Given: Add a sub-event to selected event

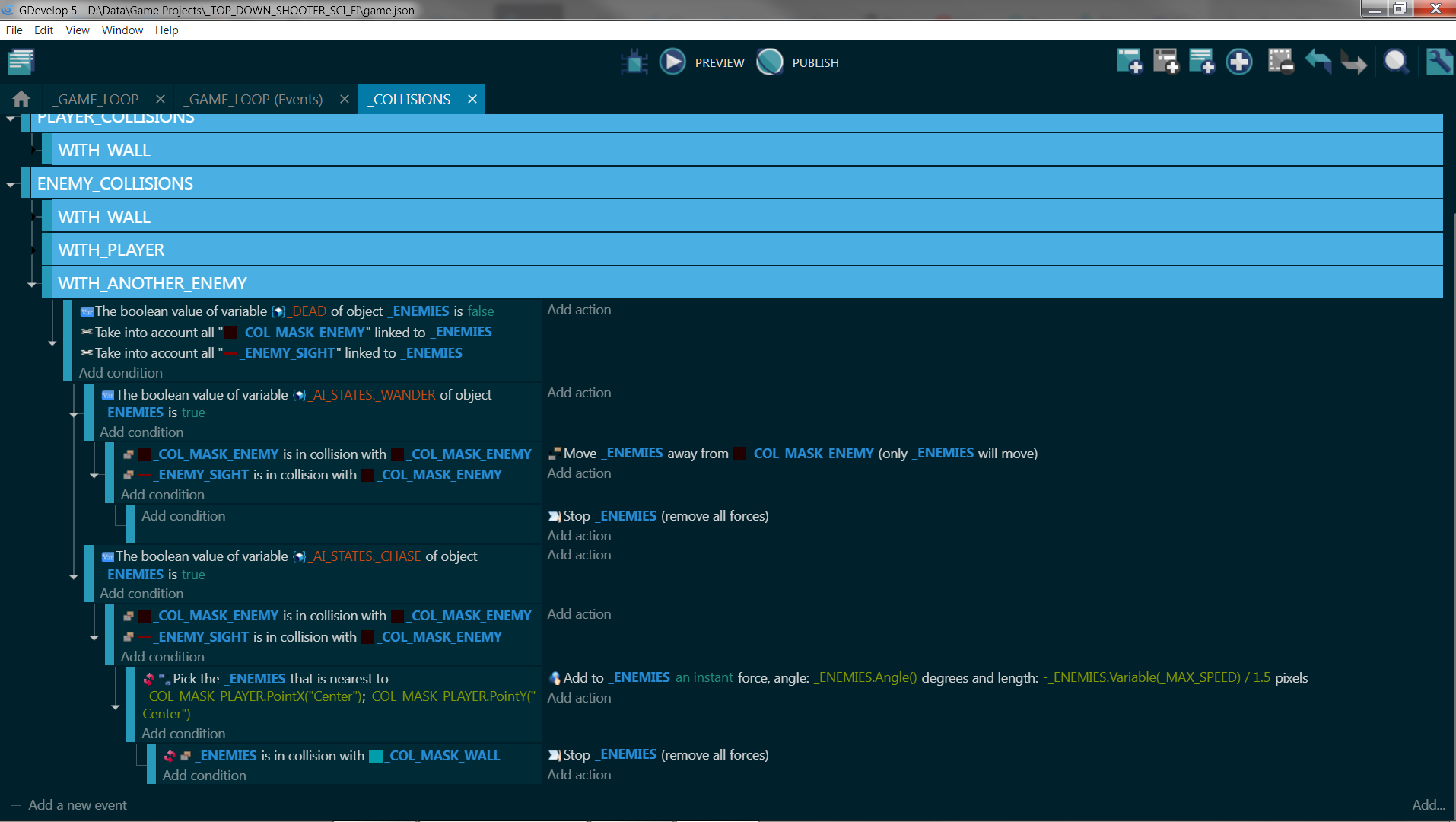Looking at the screenshot, I should pos(1165,62).
